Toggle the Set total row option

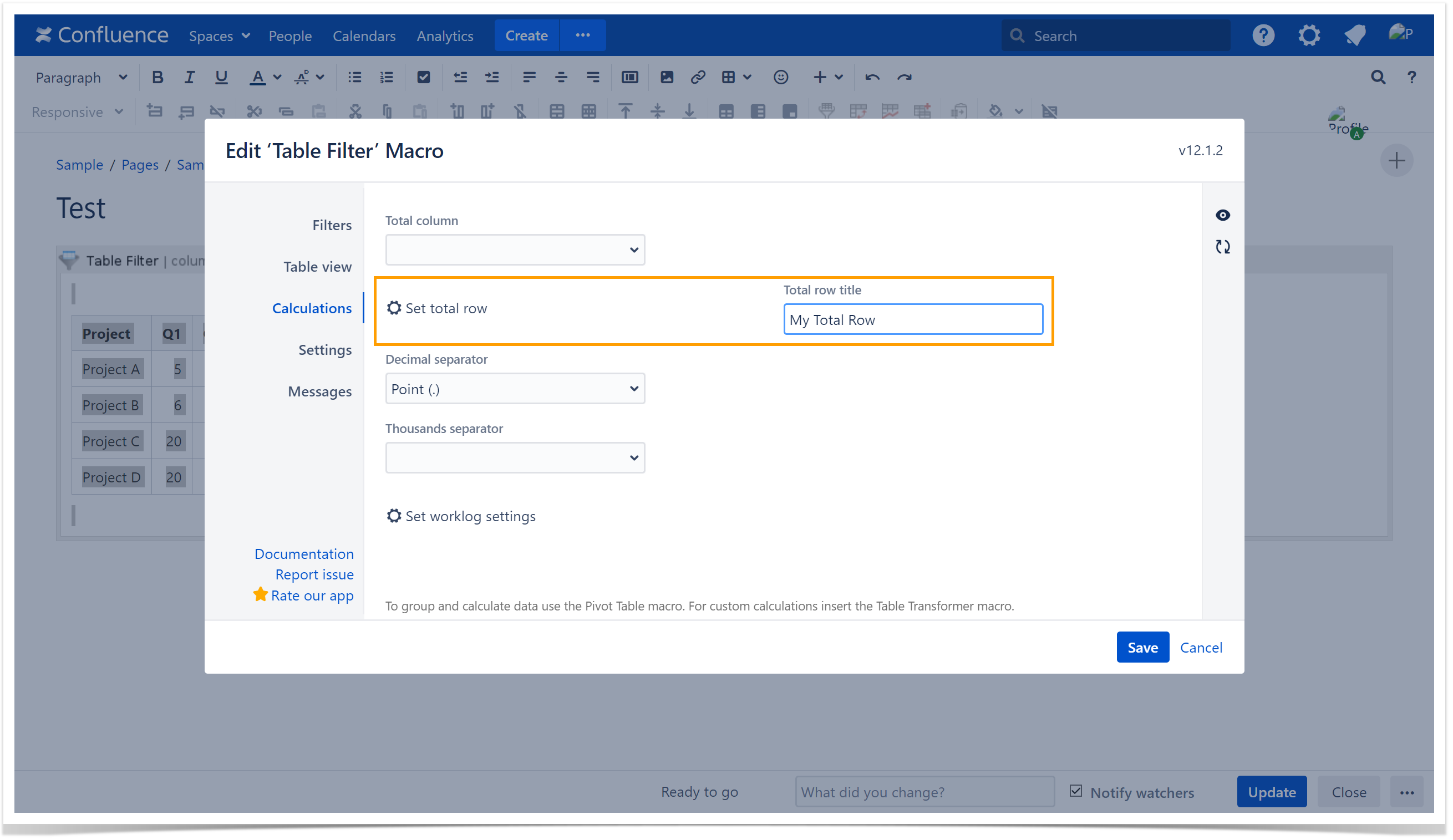(394, 308)
